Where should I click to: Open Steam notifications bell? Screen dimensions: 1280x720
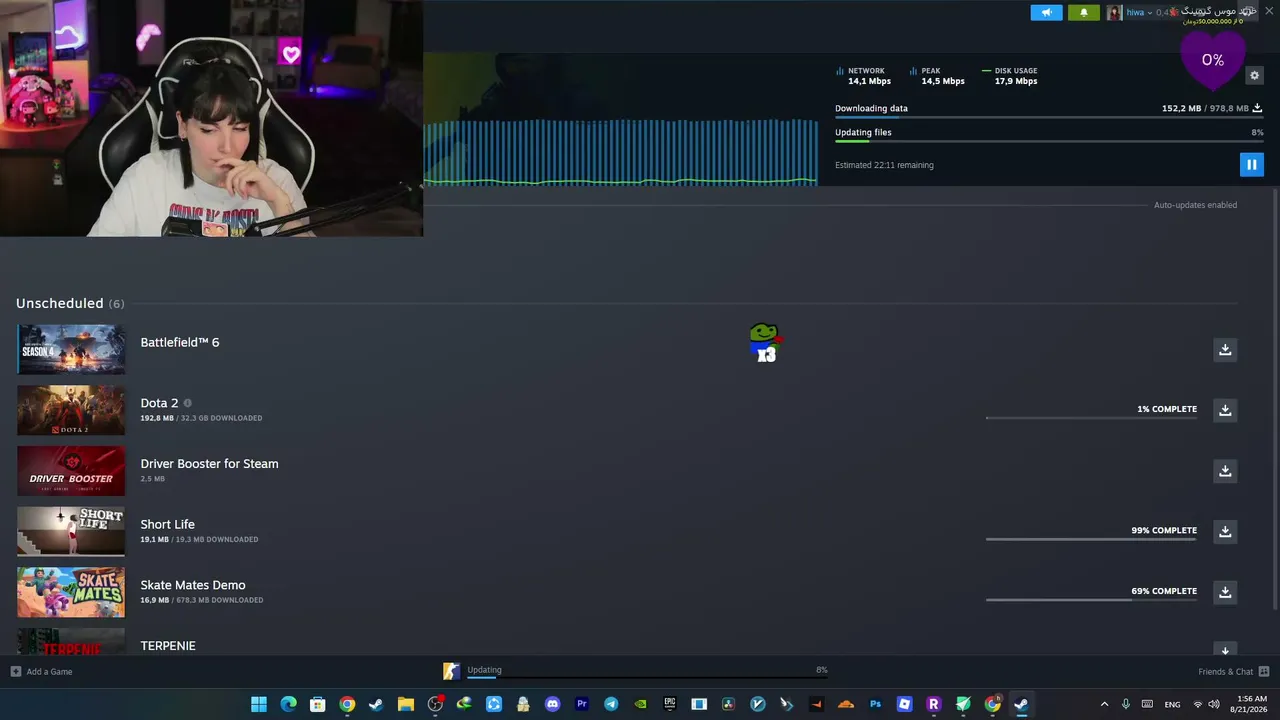click(x=1084, y=12)
